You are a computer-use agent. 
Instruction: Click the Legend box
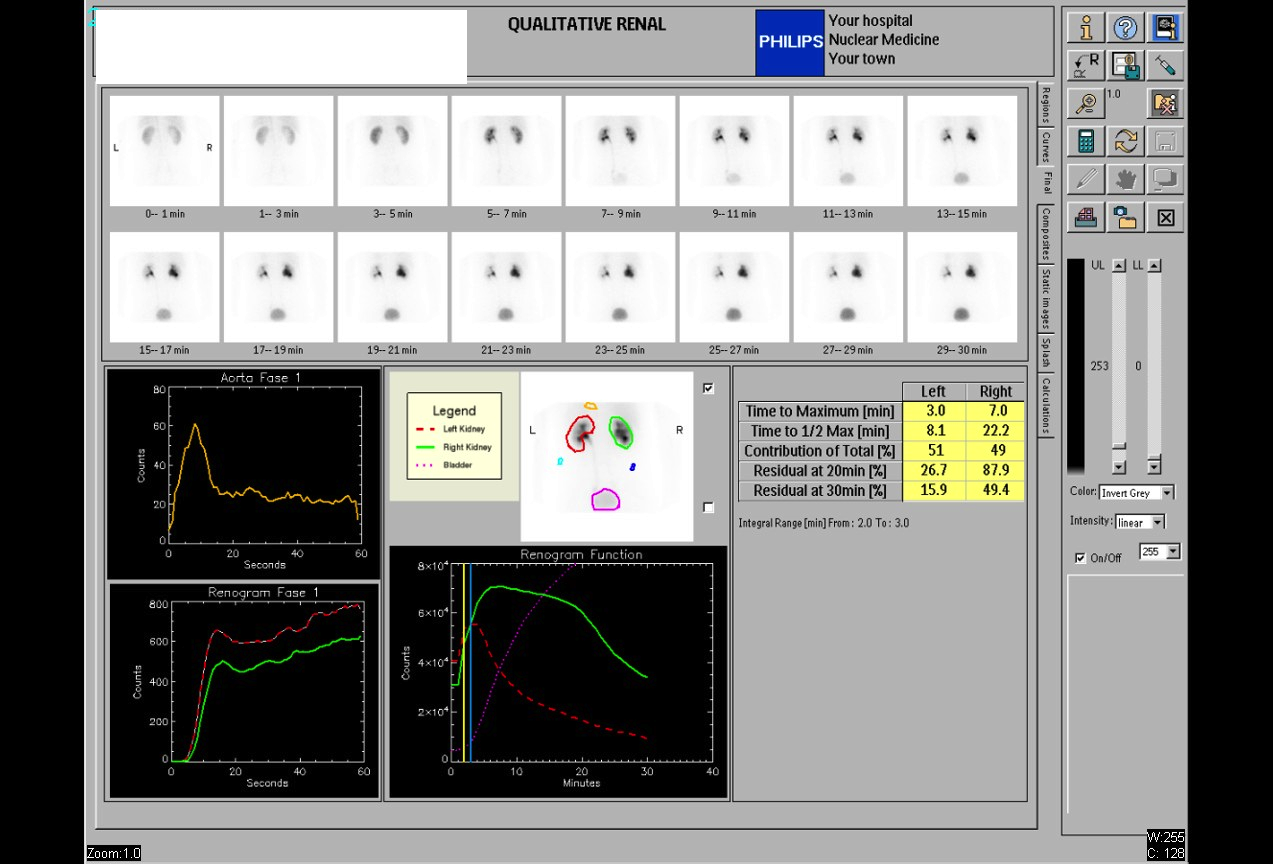coord(454,435)
